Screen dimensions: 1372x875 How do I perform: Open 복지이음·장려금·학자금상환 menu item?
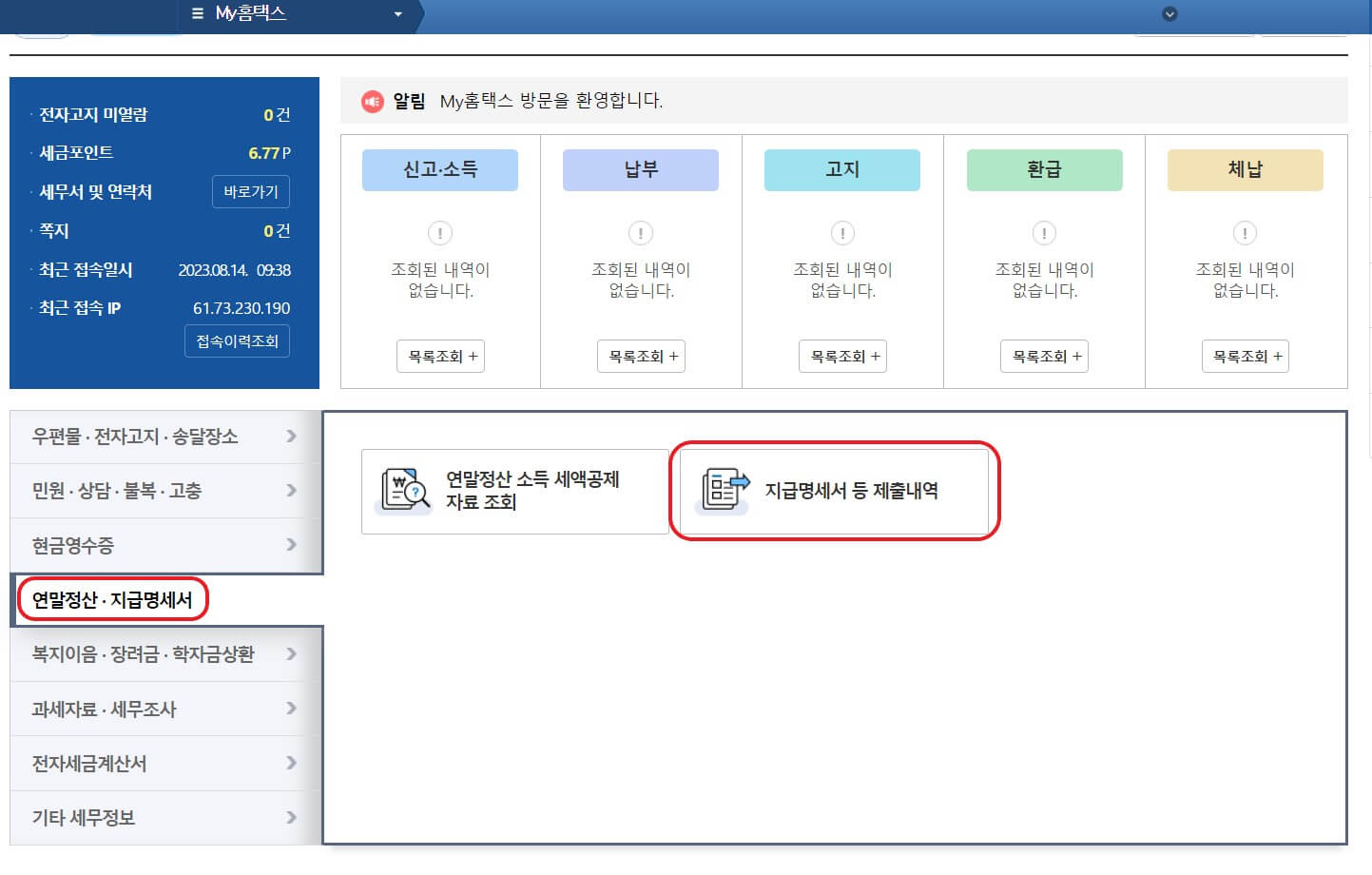pyautogui.click(x=166, y=654)
